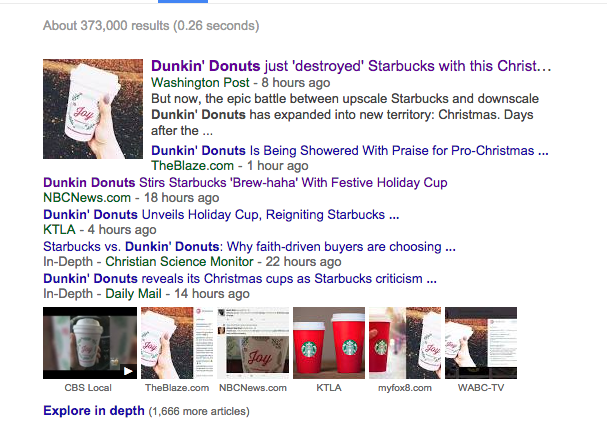Open the 'reveals its Christmas cups' headline
The image size is (607, 432).
[240, 279]
